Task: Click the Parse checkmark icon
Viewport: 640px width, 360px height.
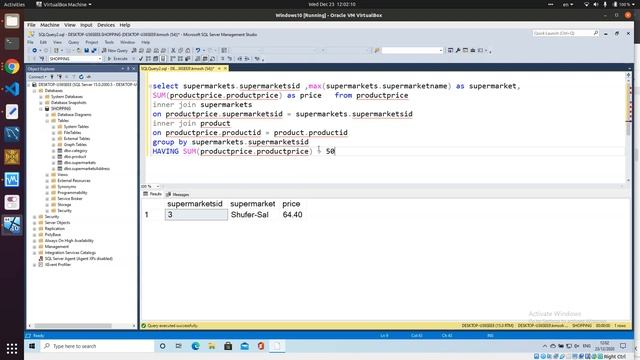Action: coord(141,59)
